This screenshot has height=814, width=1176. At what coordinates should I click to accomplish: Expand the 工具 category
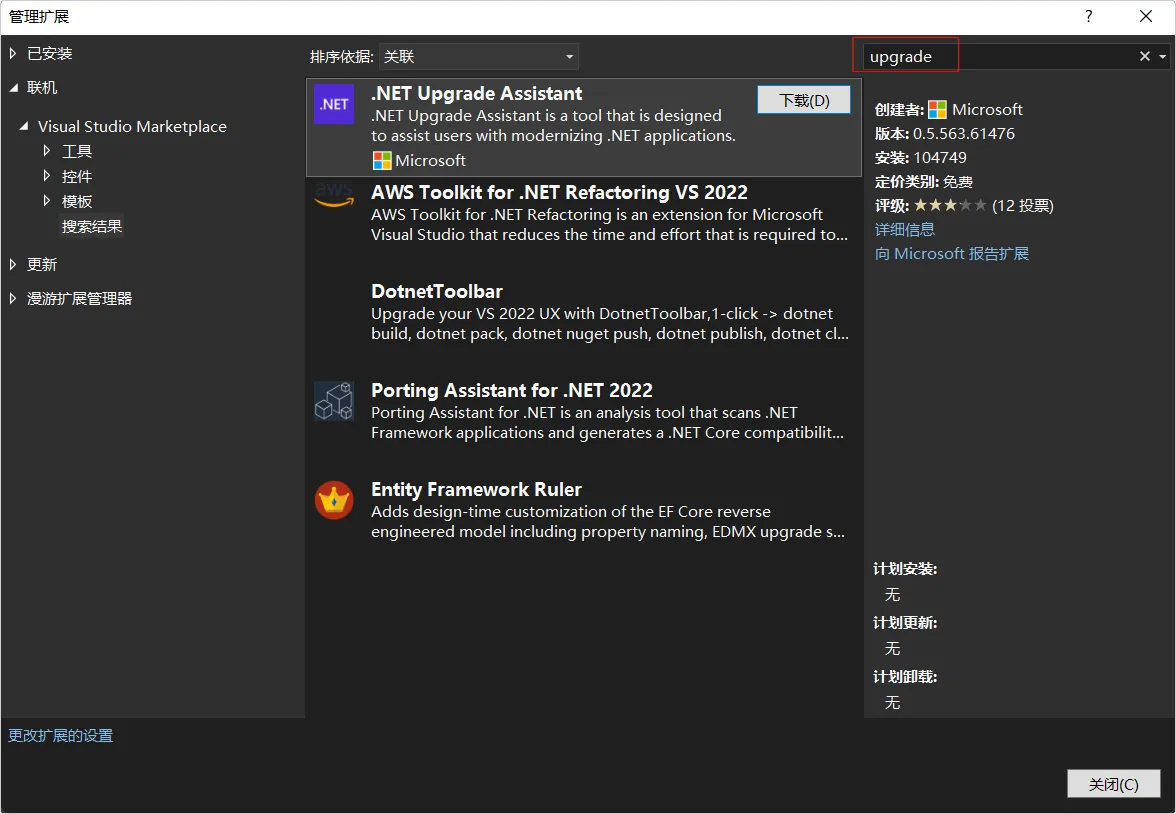coord(46,151)
